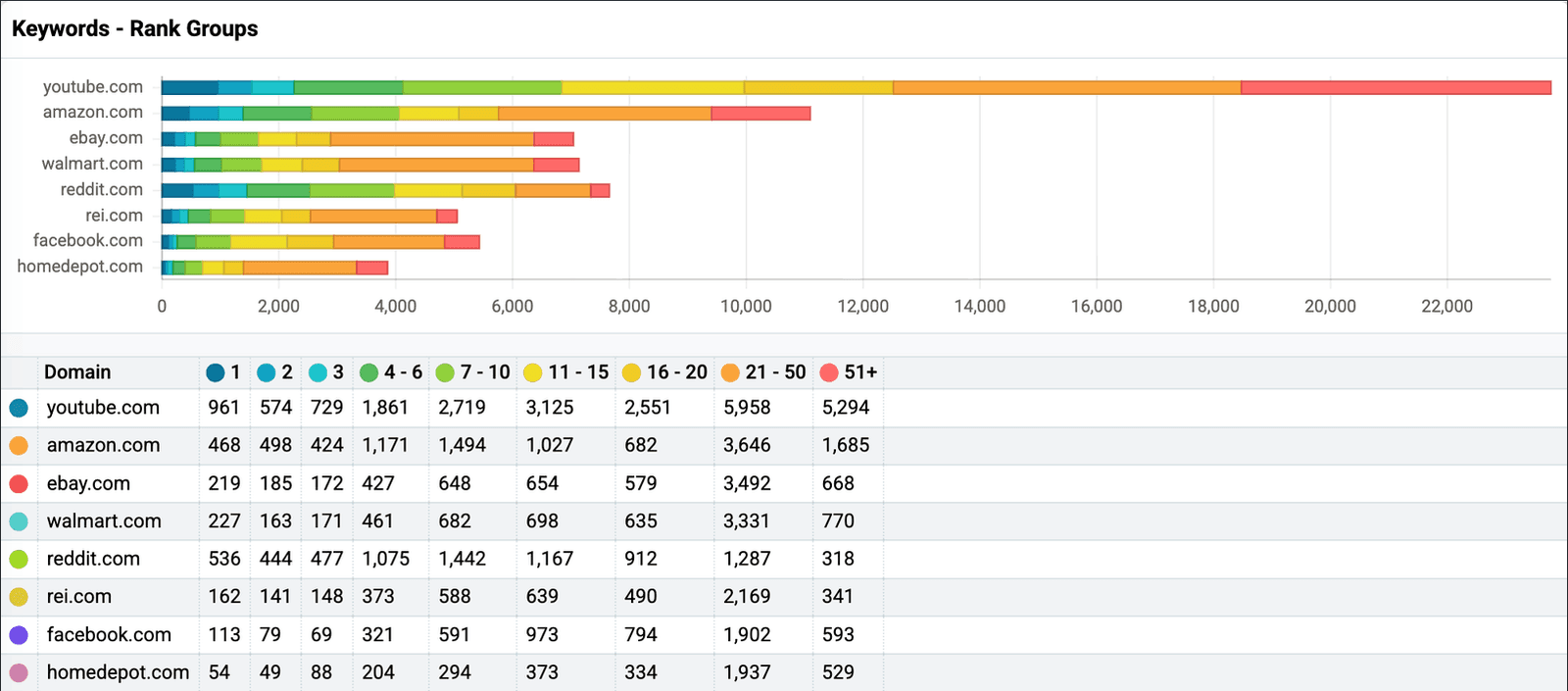The height and width of the screenshot is (691, 1568).
Task: Click rei.com cell value 2,169
Action: (747, 596)
